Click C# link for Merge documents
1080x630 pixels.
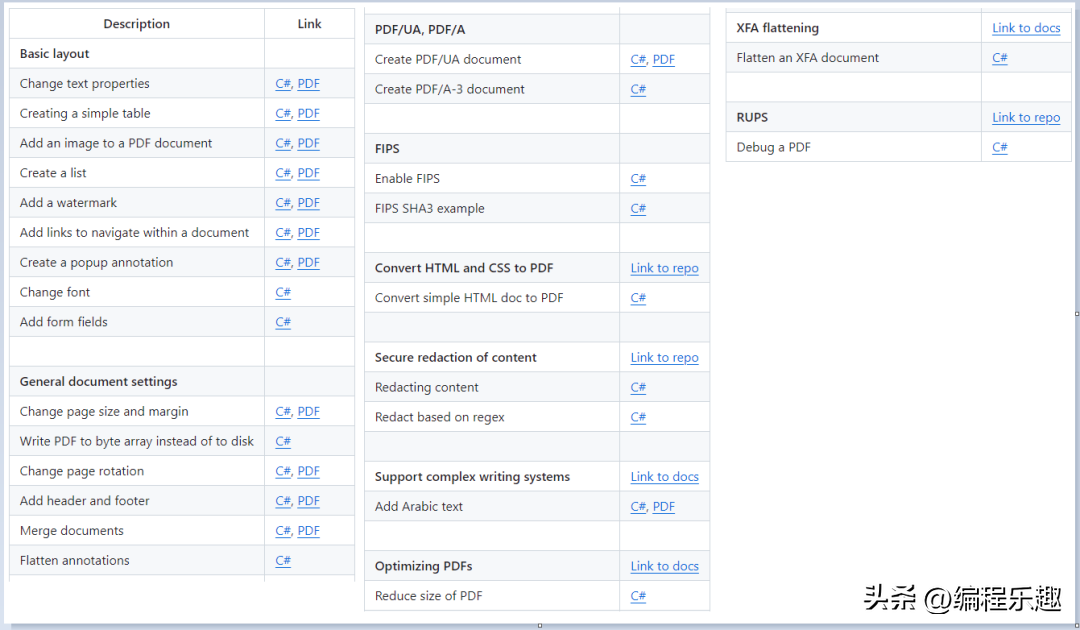(283, 531)
